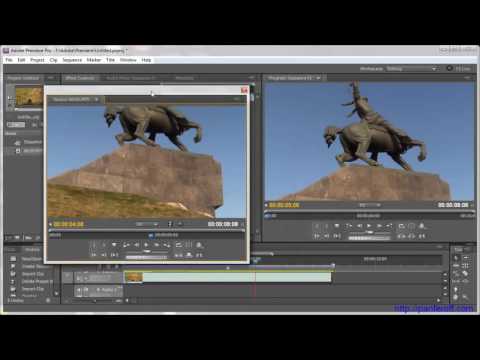
Task: Open zoom level dropdown in Source monitor
Action: pyautogui.click(x=147, y=224)
